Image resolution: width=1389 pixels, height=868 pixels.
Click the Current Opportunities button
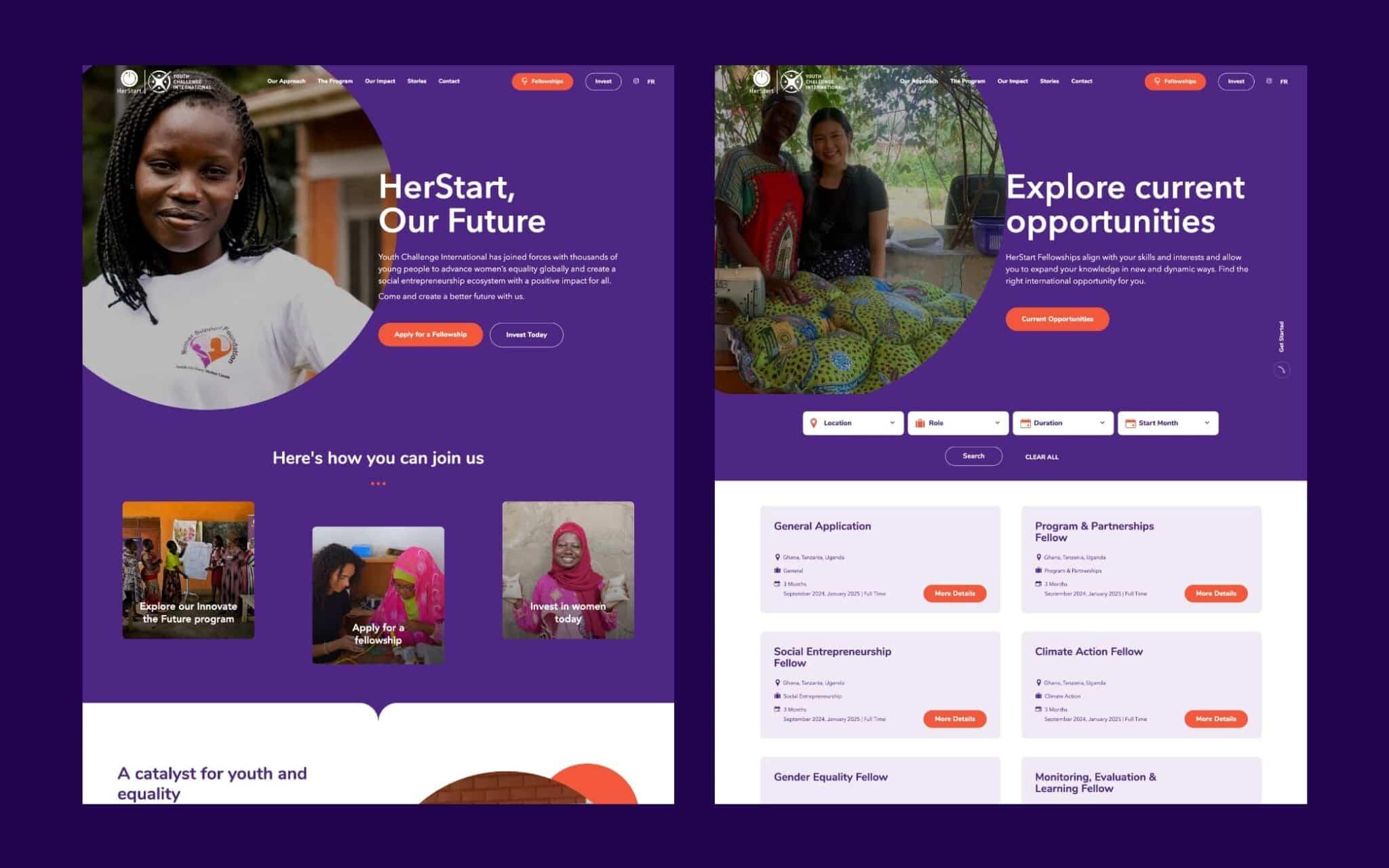click(x=1058, y=318)
